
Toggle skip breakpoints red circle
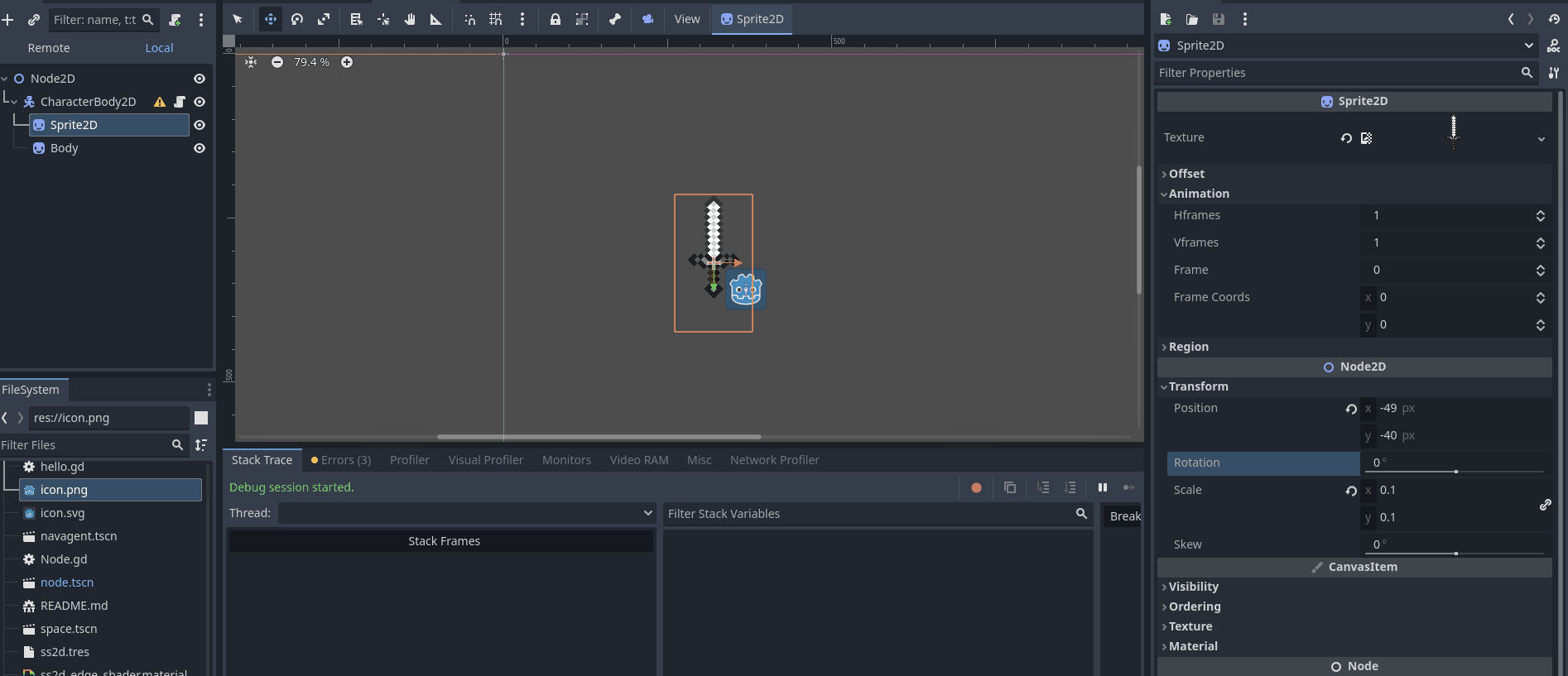click(x=976, y=487)
